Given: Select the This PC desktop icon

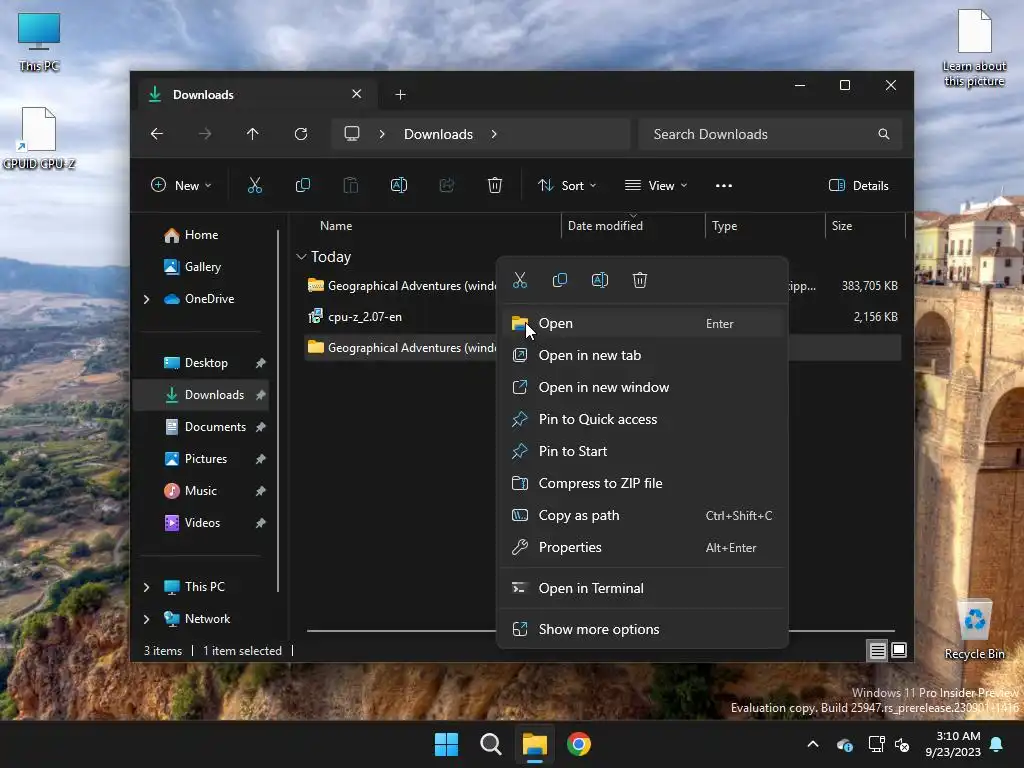Looking at the screenshot, I should coord(39,40).
